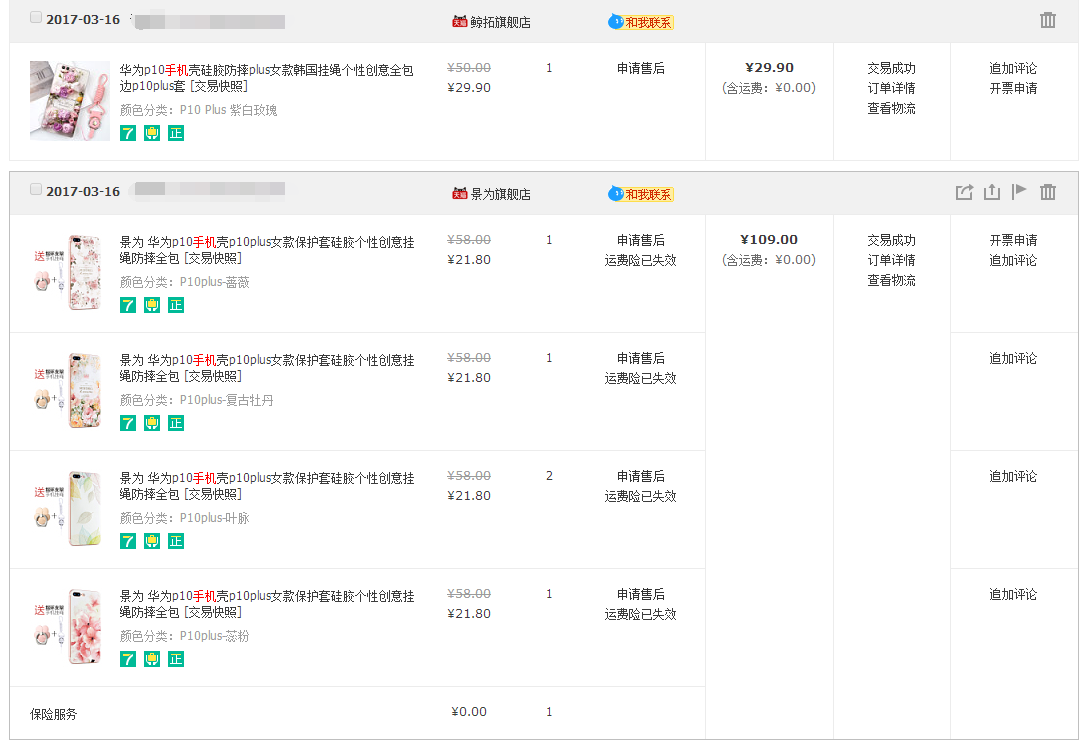
Task: Click the P10plus-蕊粉 product thumbnail
Action: (70, 627)
